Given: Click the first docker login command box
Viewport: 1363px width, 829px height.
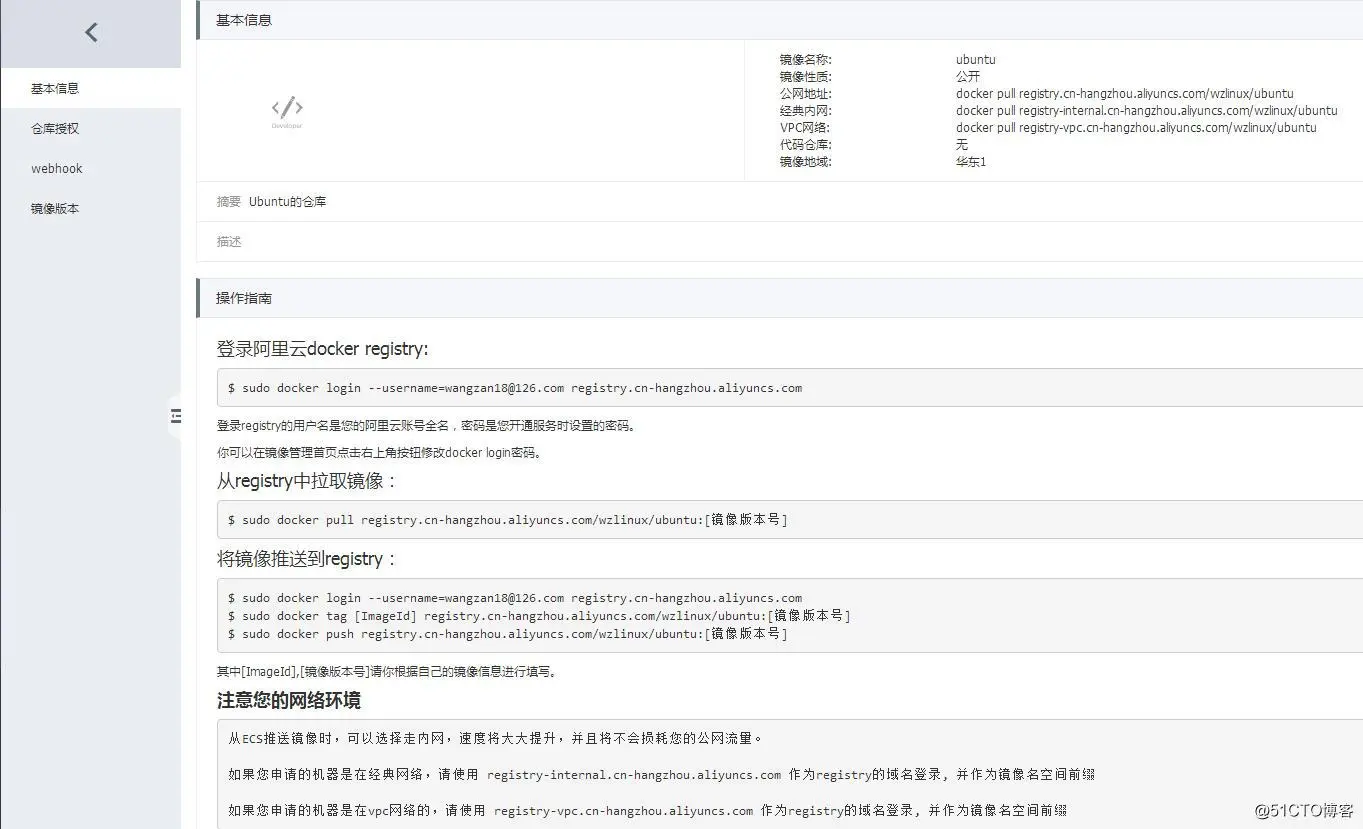Looking at the screenshot, I should coord(790,388).
